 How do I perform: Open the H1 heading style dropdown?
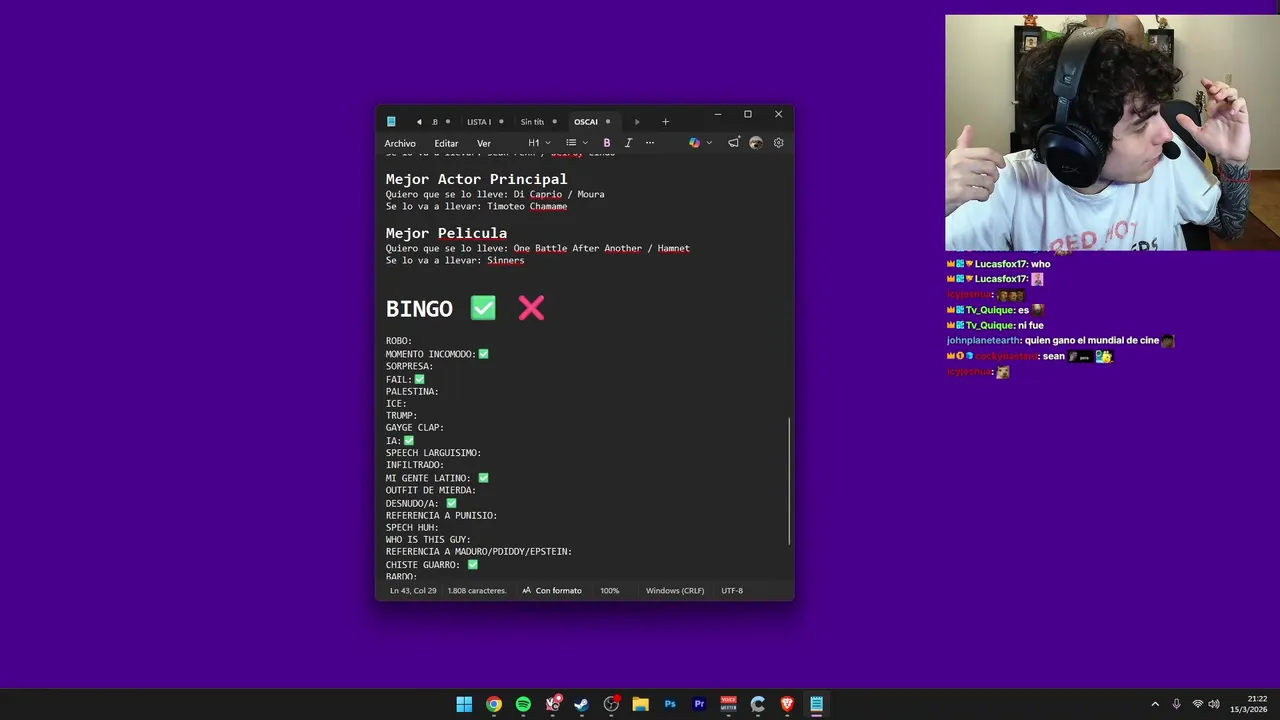(x=539, y=143)
